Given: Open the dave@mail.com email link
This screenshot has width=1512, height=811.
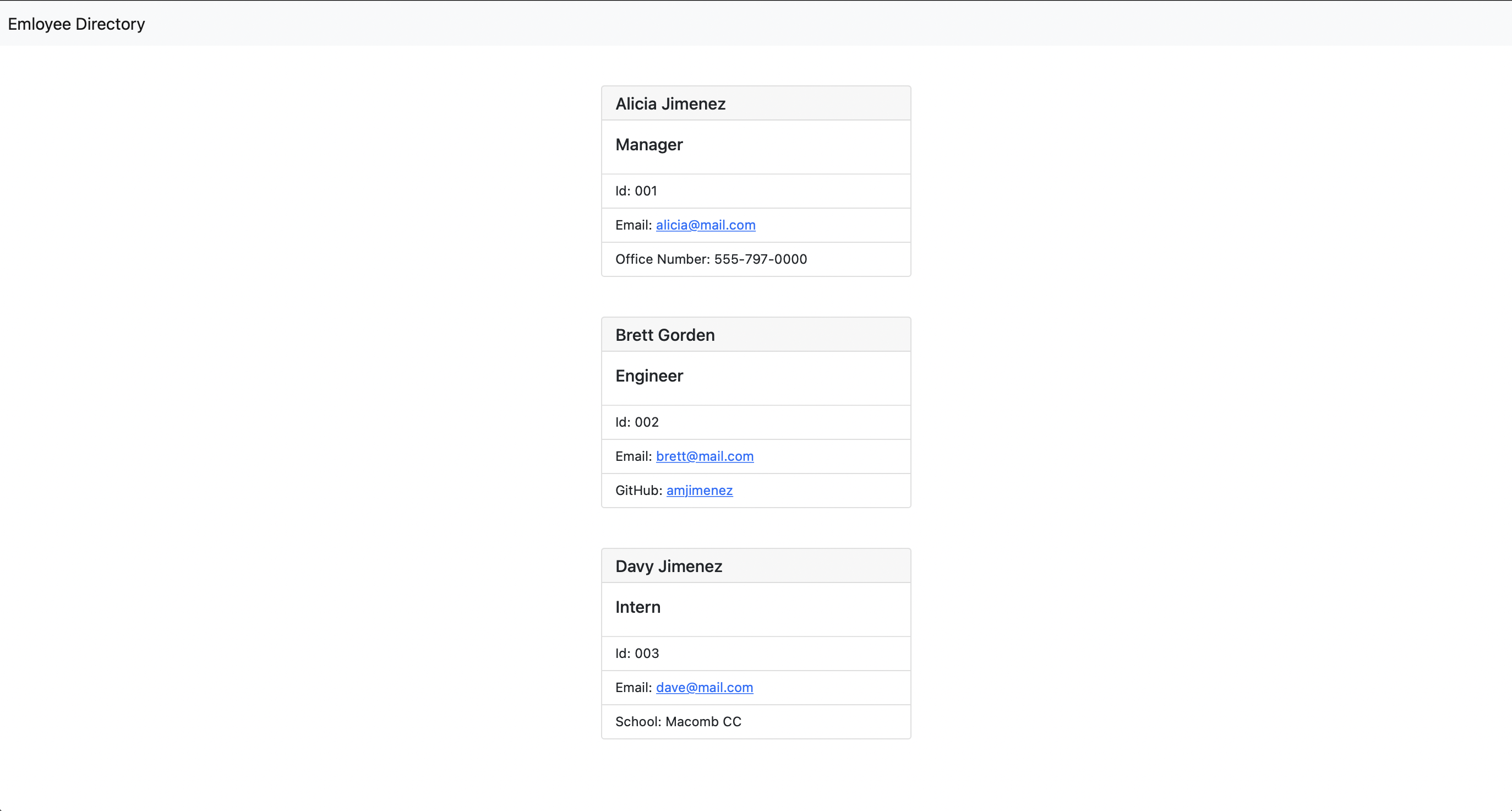Looking at the screenshot, I should pos(704,687).
